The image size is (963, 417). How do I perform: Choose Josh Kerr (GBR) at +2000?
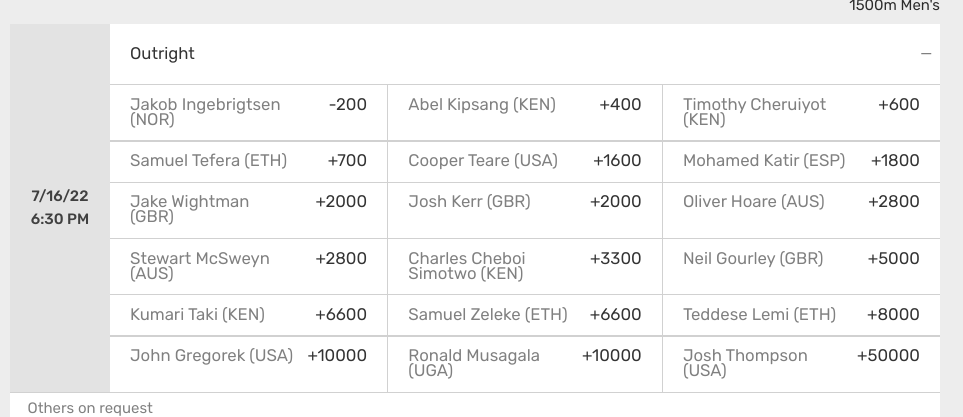pyautogui.click(x=525, y=211)
